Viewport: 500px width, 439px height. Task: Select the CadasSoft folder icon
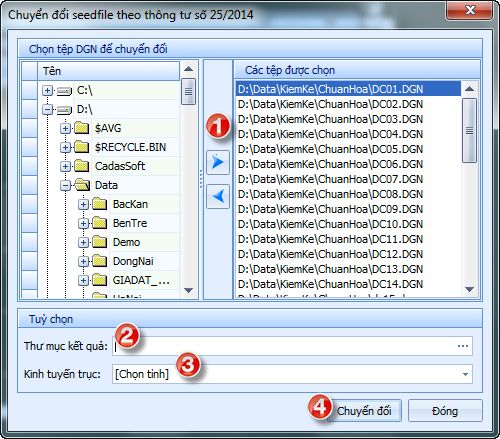(x=81, y=166)
